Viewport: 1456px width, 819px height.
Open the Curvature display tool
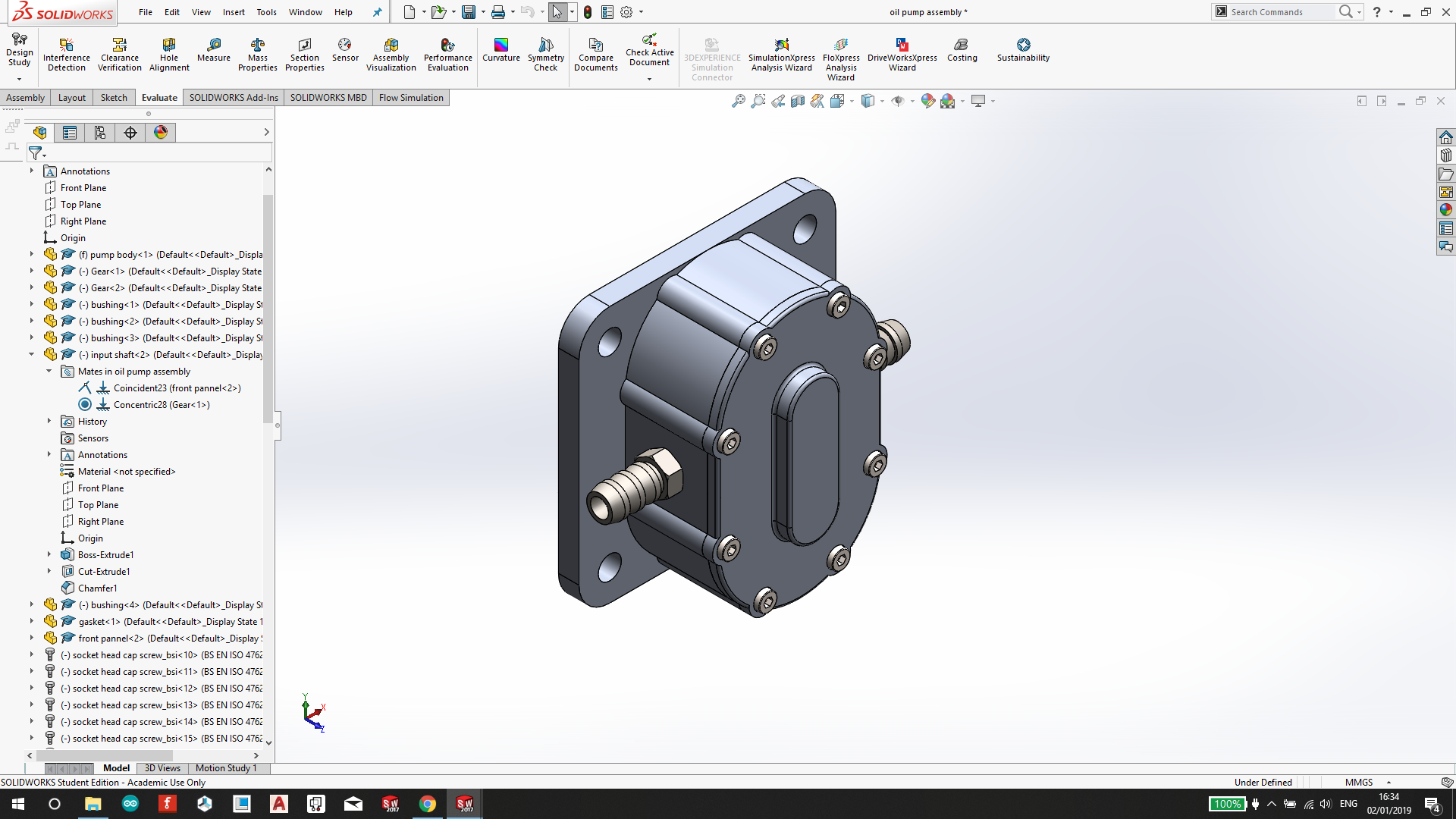500,50
